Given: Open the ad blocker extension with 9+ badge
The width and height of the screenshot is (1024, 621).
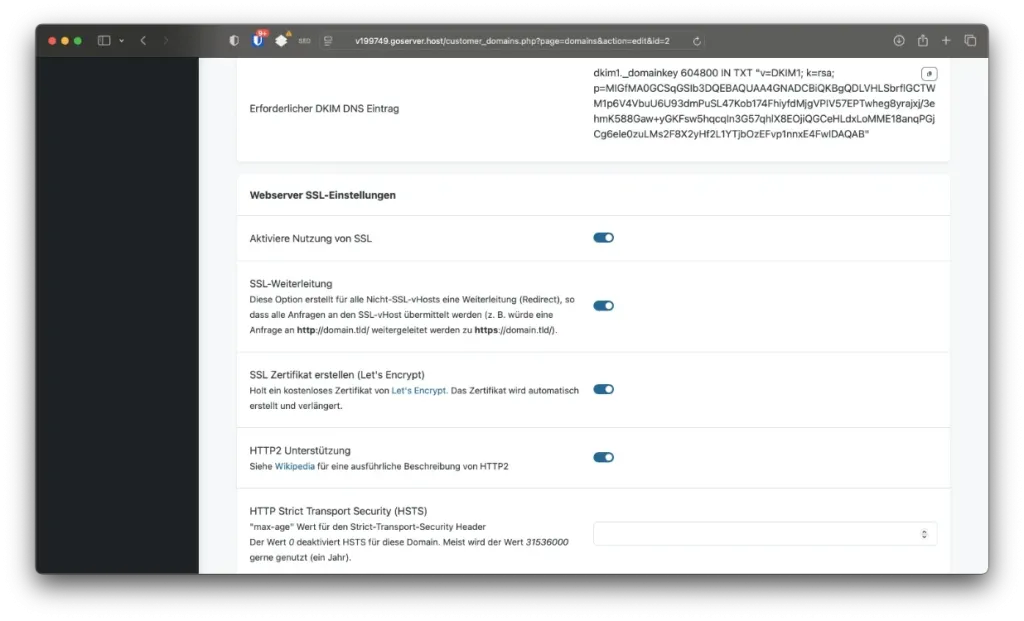Looking at the screenshot, I should tap(259, 41).
